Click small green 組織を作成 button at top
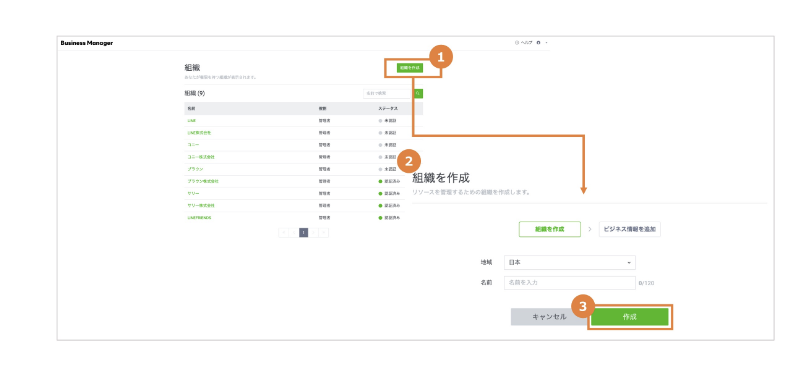This screenshot has width=800, height=376. (410, 68)
